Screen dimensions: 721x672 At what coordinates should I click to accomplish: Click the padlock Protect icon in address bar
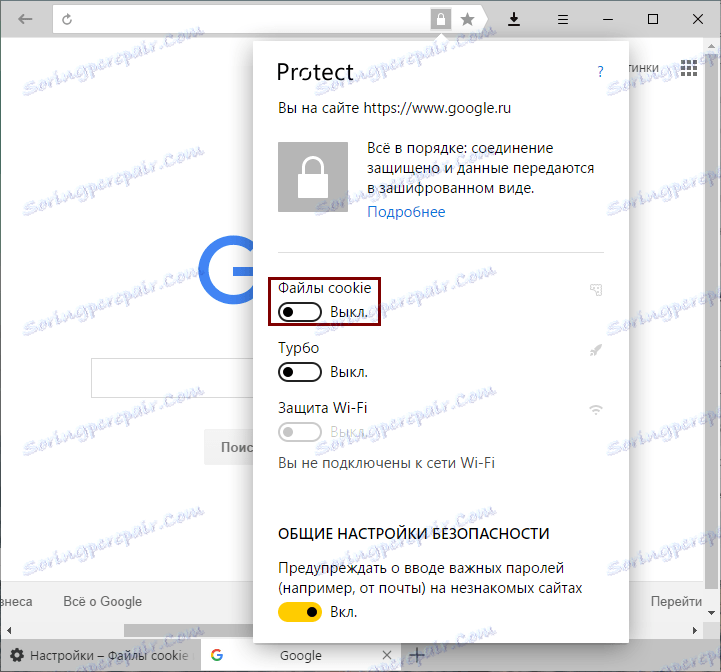click(441, 19)
